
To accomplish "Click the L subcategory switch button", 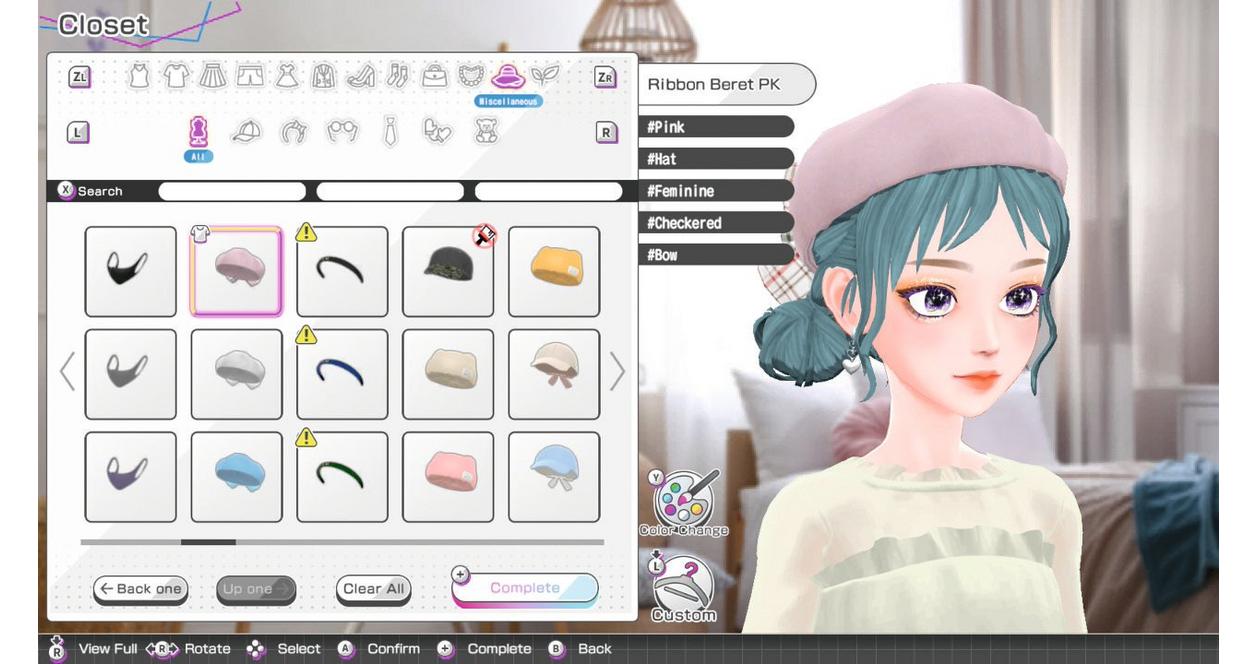I will coord(78,132).
